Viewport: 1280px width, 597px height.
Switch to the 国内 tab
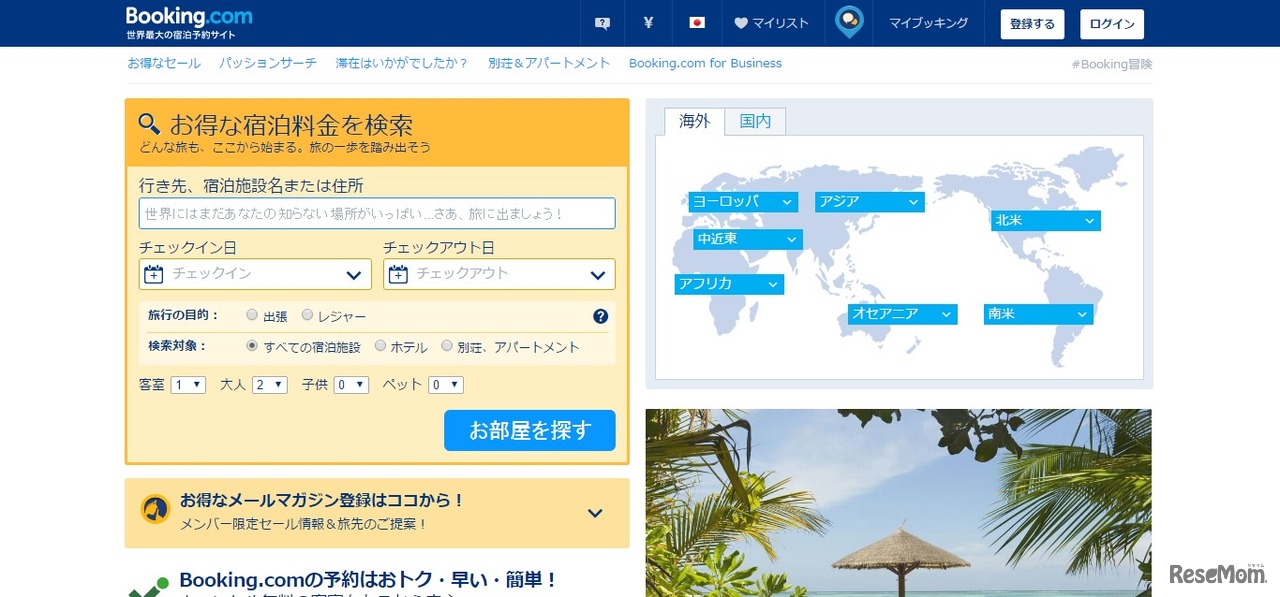tap(755, 121)
